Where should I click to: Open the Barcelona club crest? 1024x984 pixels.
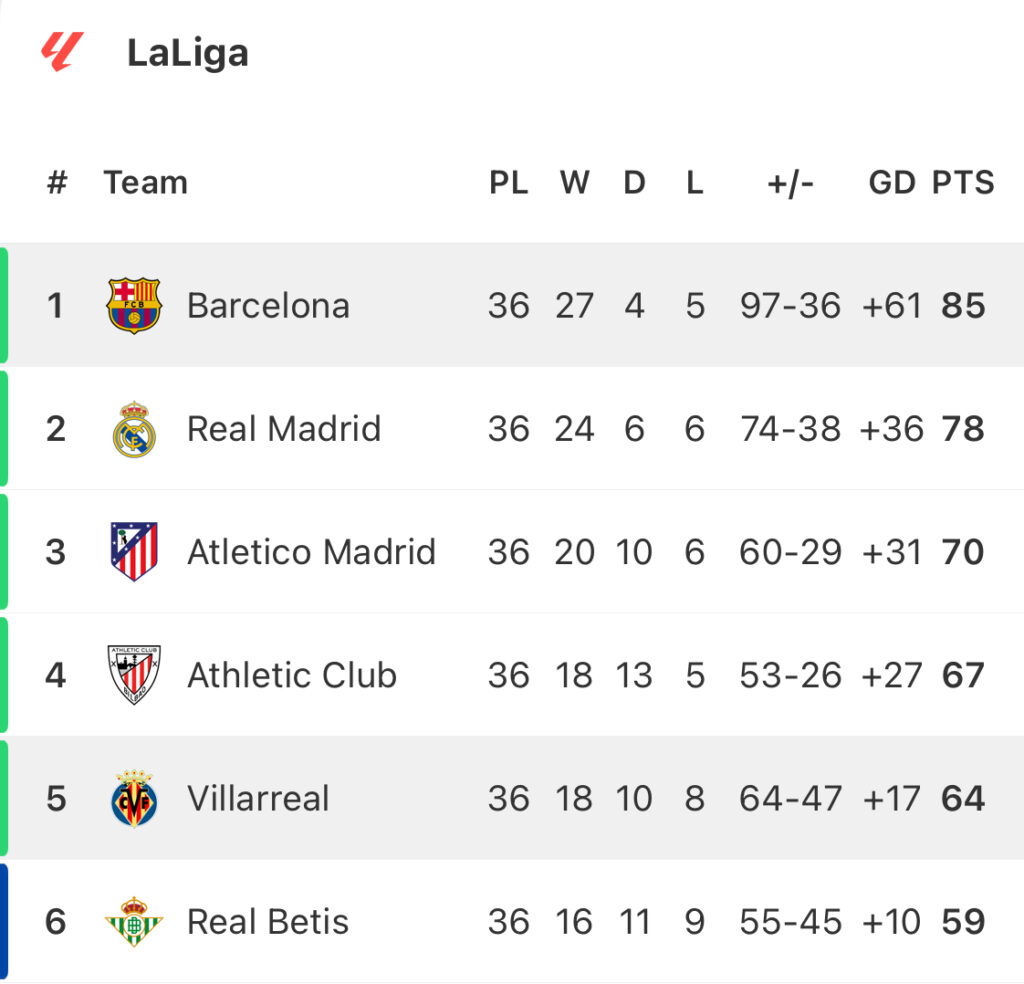point(134,306)
